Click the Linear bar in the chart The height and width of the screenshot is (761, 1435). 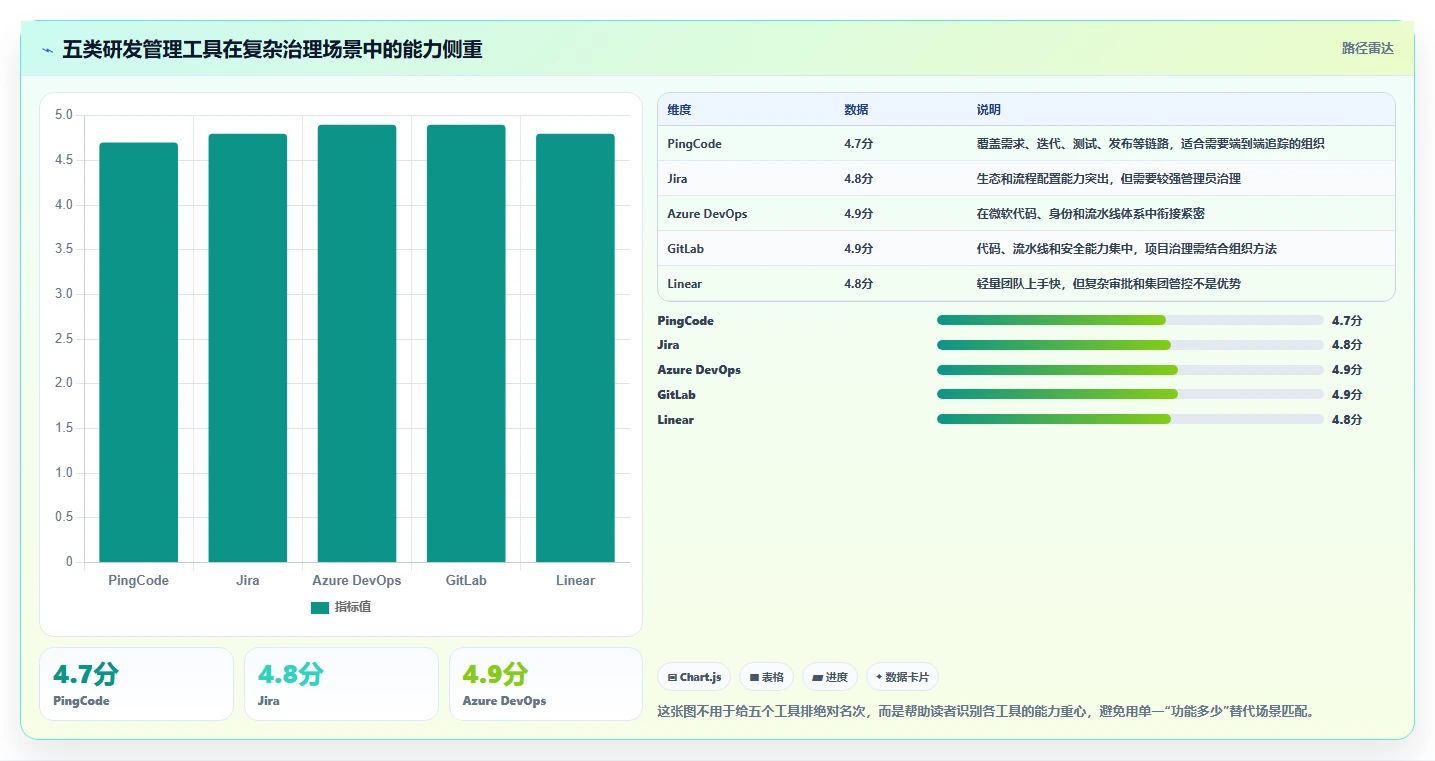[575, 348]
